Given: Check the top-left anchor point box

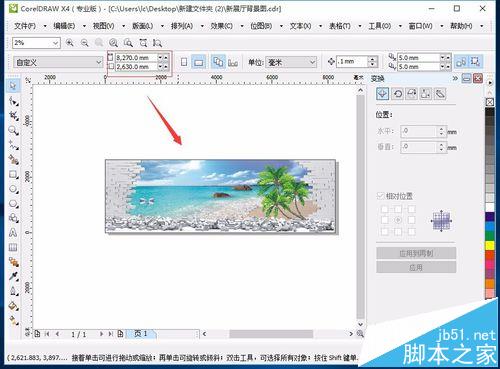Looking at the screenshot, I should click(385, 209).
